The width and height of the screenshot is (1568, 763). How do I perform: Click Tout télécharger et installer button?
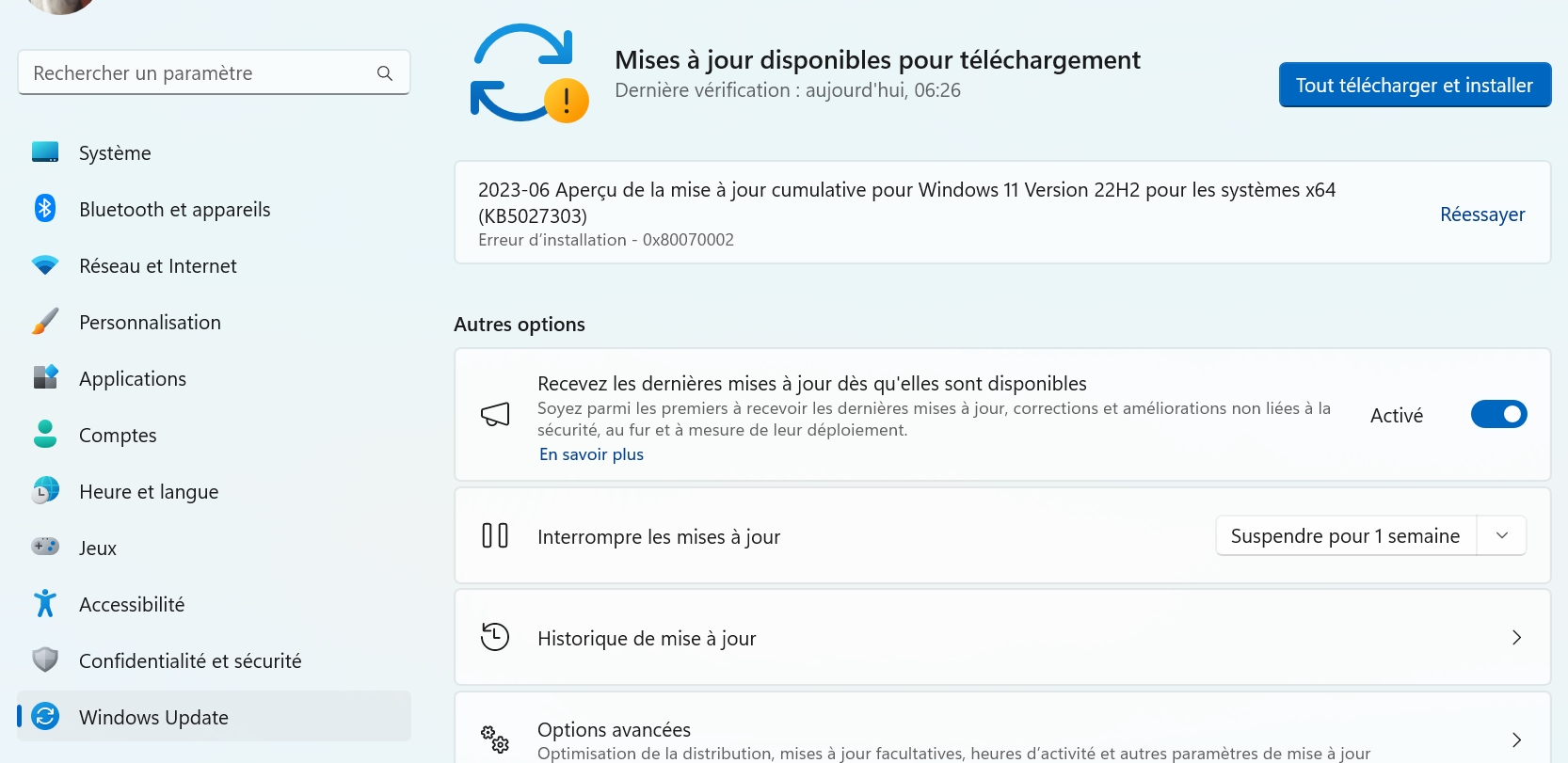1415,85
